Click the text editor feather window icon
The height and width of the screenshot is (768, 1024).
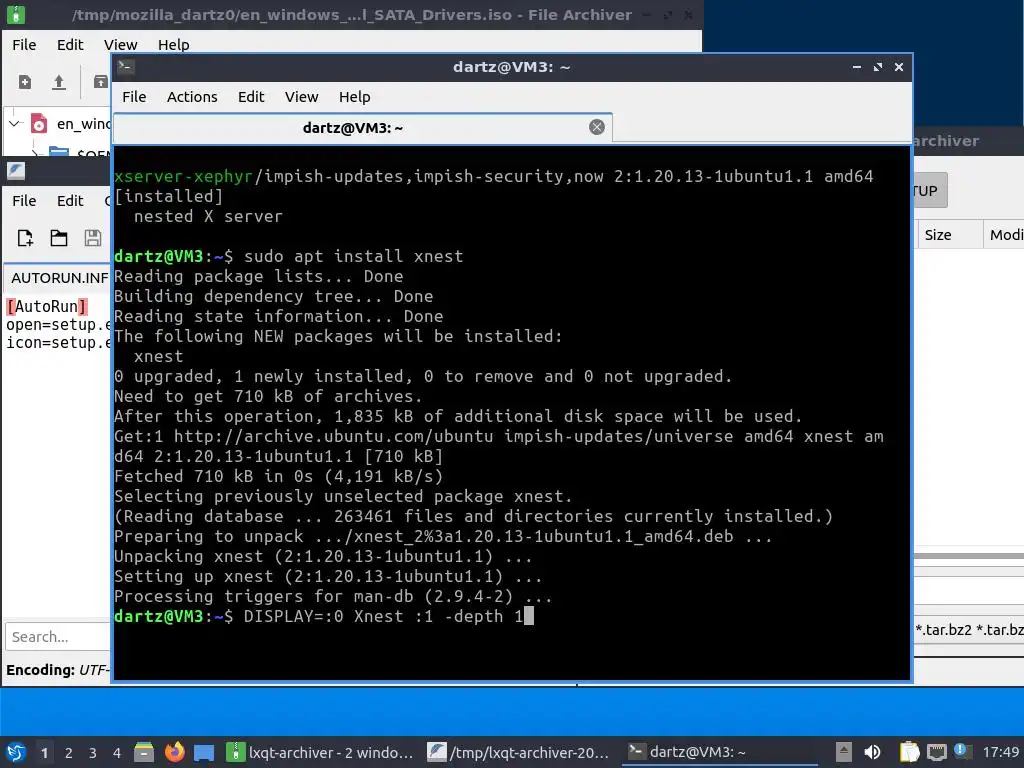[16, 171]
